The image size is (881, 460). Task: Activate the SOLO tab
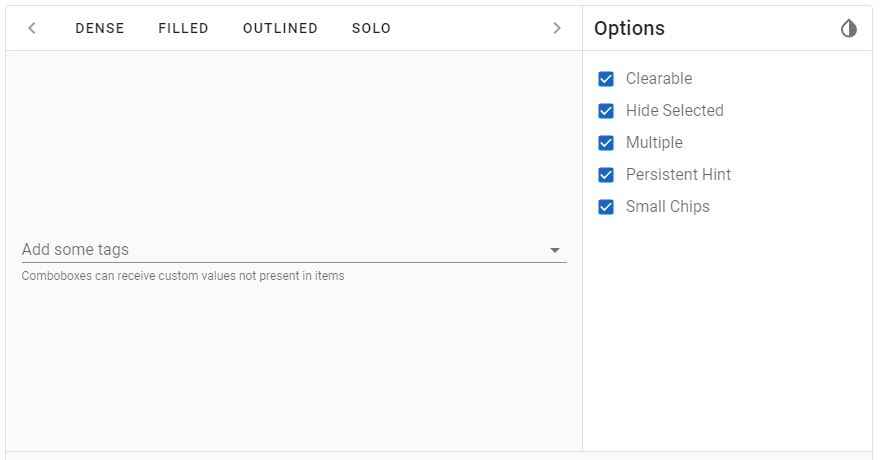tap(371, 28)
